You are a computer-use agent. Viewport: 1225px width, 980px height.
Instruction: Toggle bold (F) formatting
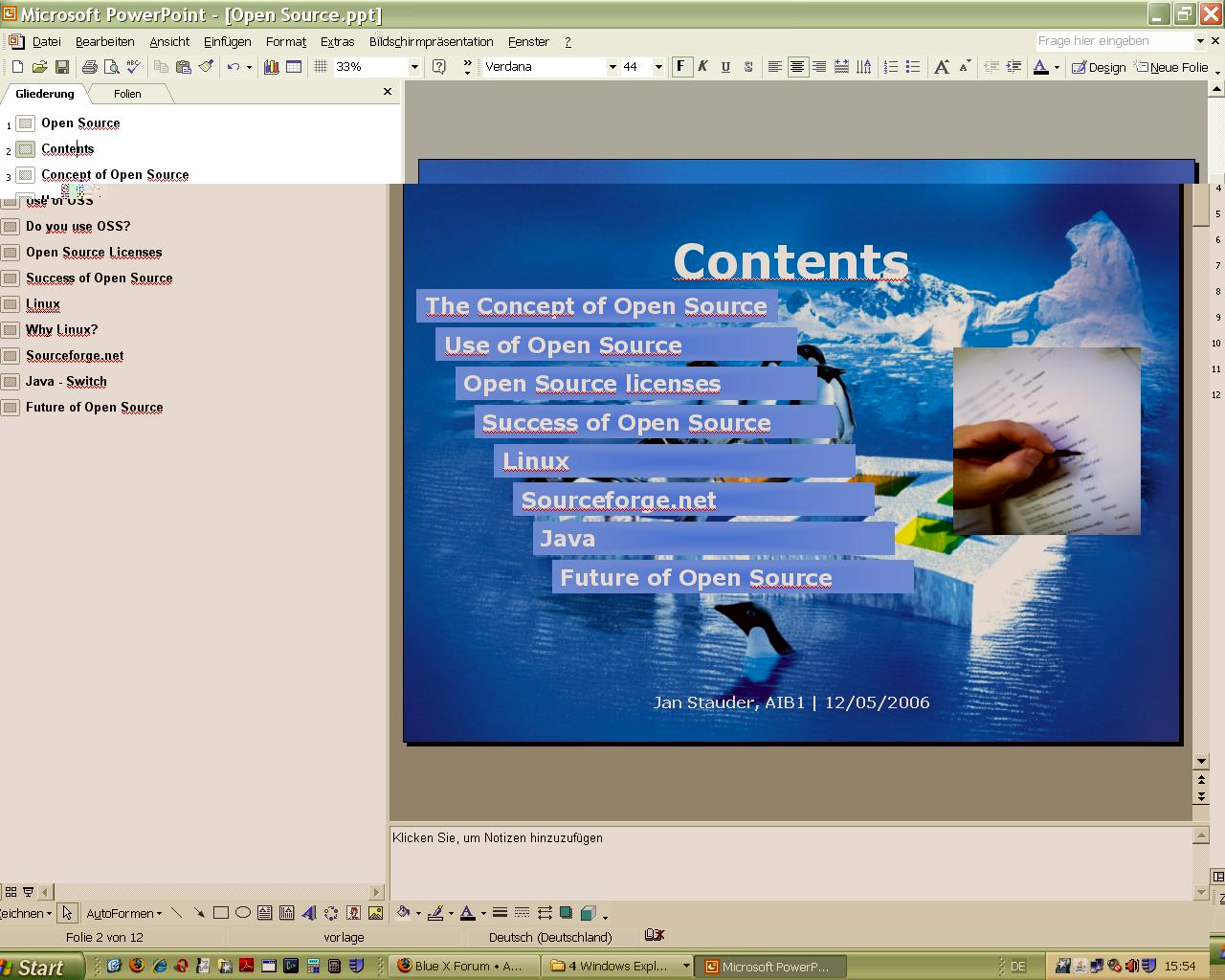(680, 67)
